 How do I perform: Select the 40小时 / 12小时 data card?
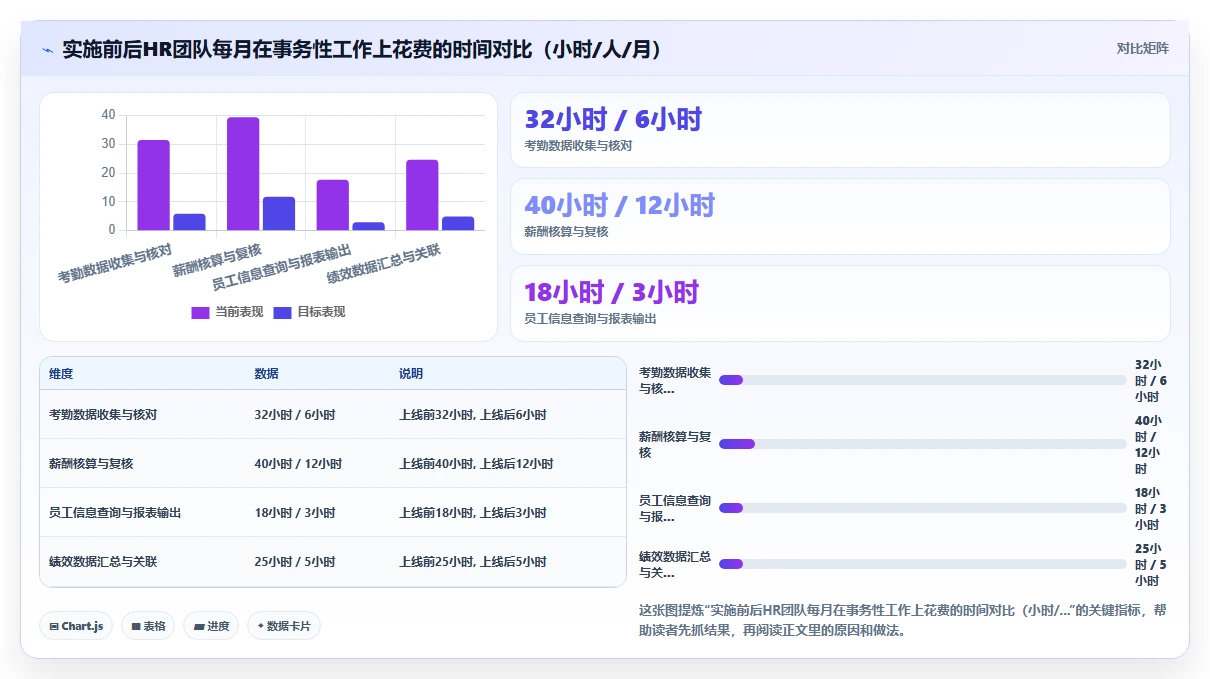point(840,216)
